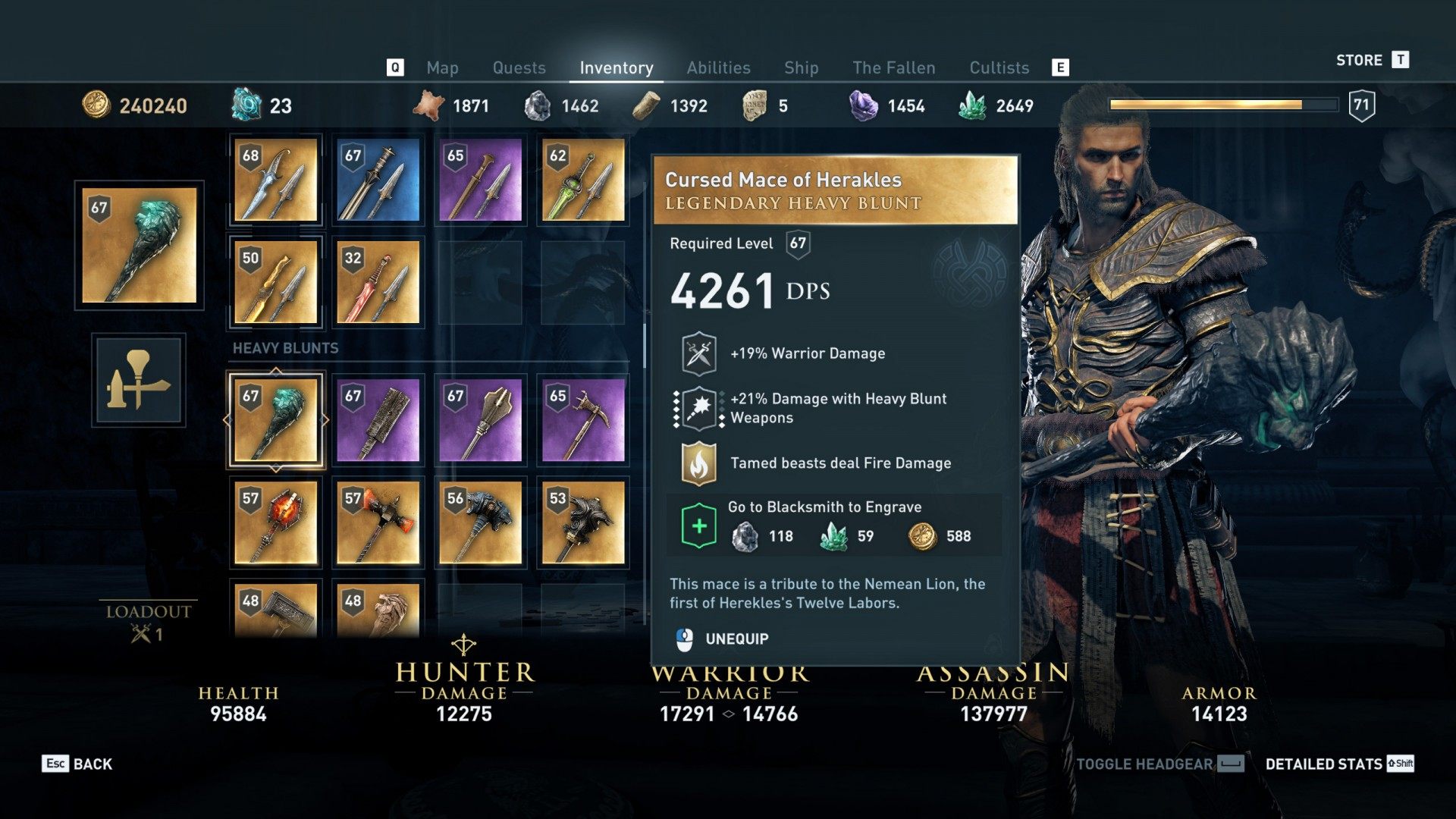This screenshot has width=1456, height=819.
Task: Go to the Quests tab
Action: (x=519, y=67)
